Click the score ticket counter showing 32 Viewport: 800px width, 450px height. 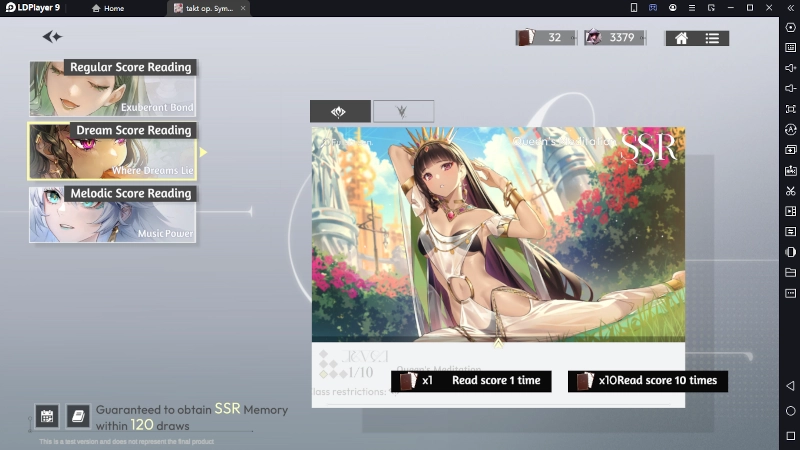tap(545, 38)
